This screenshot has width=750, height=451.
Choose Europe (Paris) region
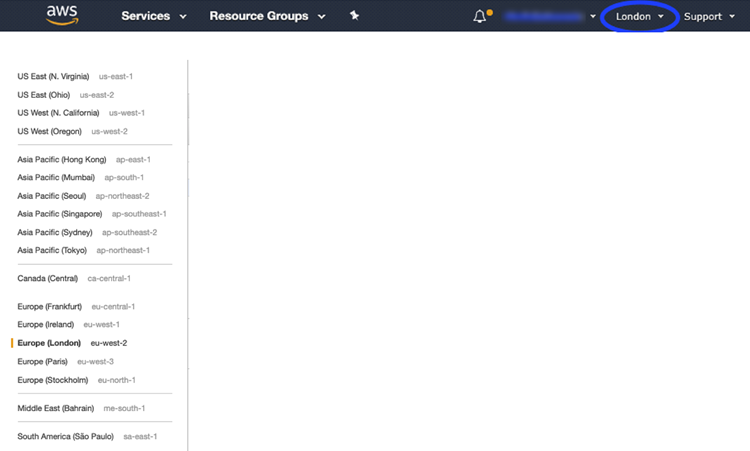click(43, 362)
